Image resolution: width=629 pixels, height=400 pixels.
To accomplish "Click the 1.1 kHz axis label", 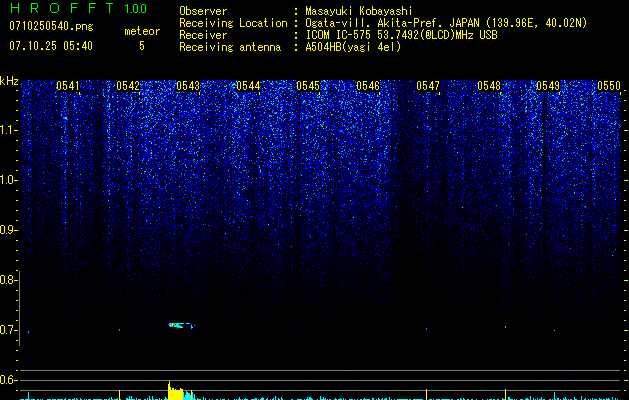I will point(9,130).
